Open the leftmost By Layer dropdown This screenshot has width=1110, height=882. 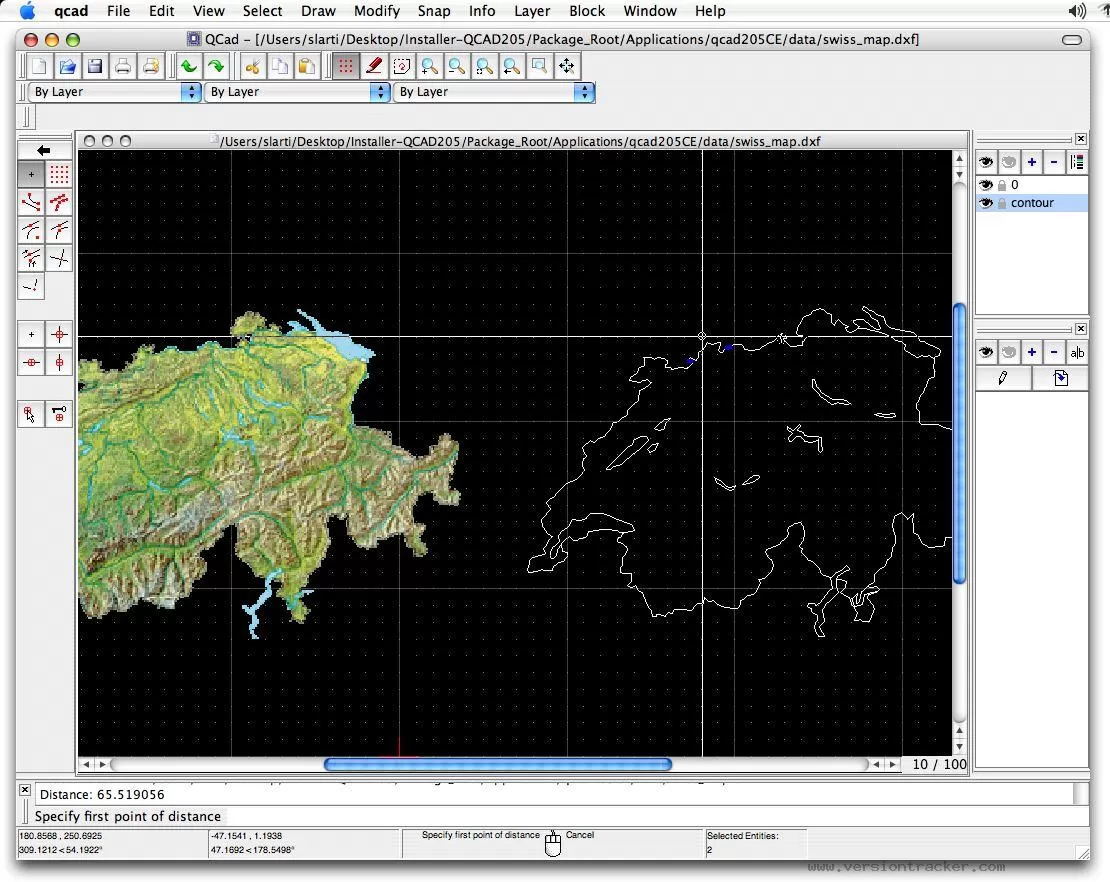pos(115,92)
